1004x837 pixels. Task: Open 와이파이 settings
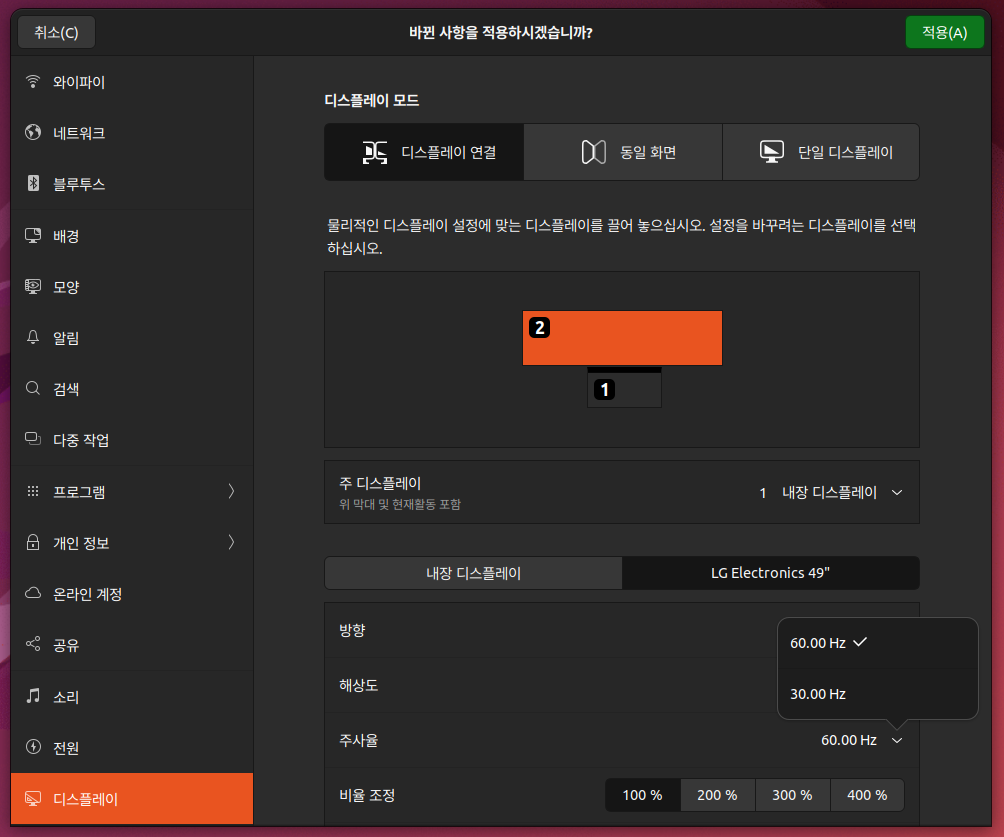click(132, 82)
